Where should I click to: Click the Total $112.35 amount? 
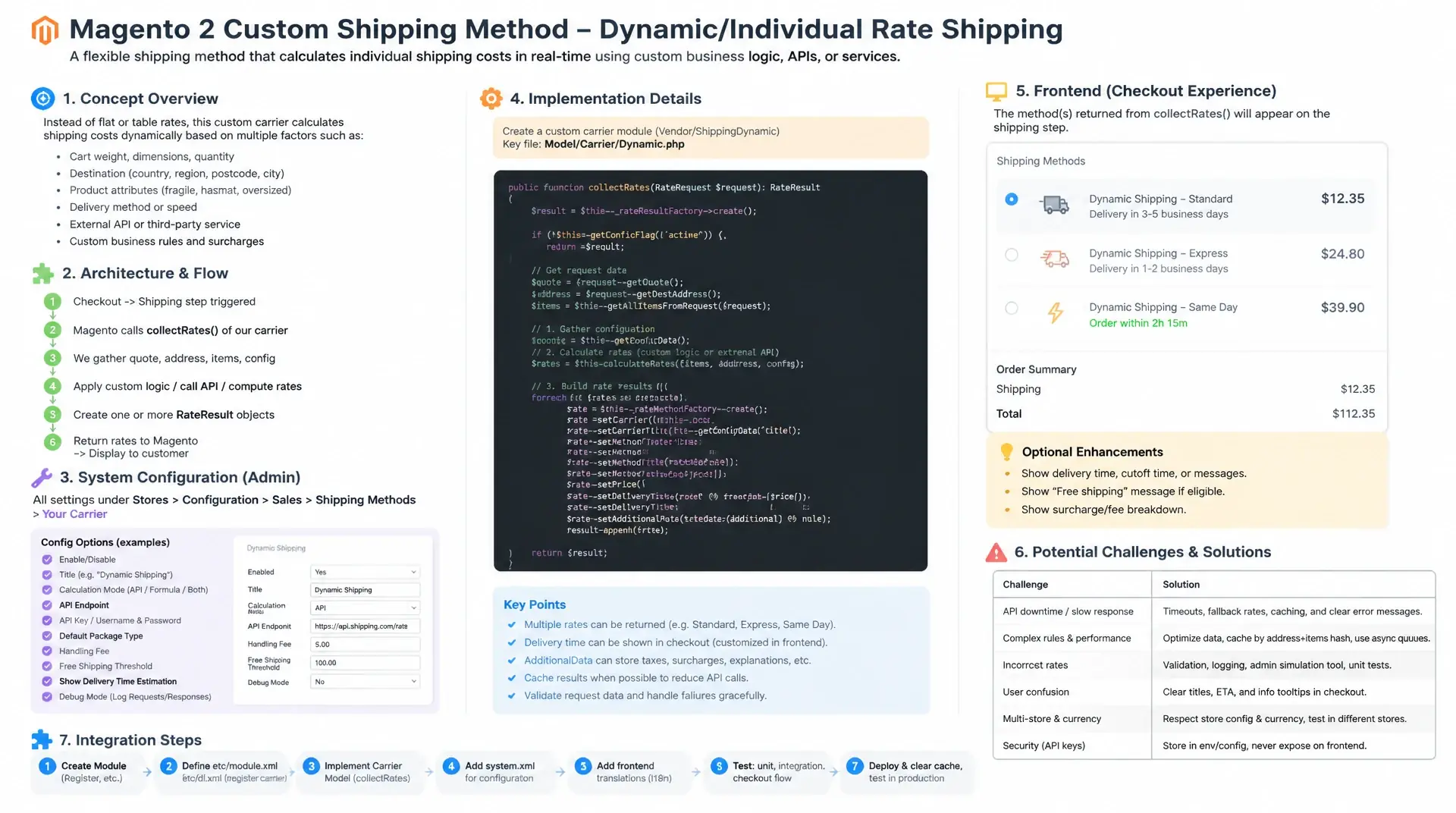(x=1354, y=414)
